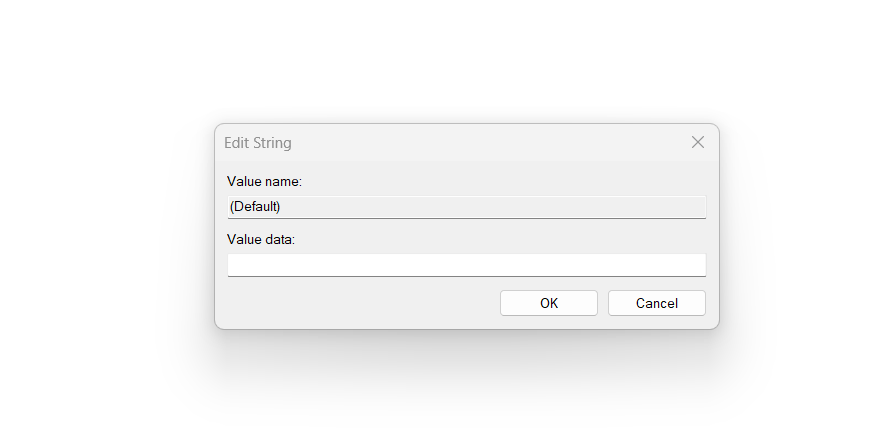Close the Edit String dialog
The image size is (888, 448).
(x=698, y=142)
